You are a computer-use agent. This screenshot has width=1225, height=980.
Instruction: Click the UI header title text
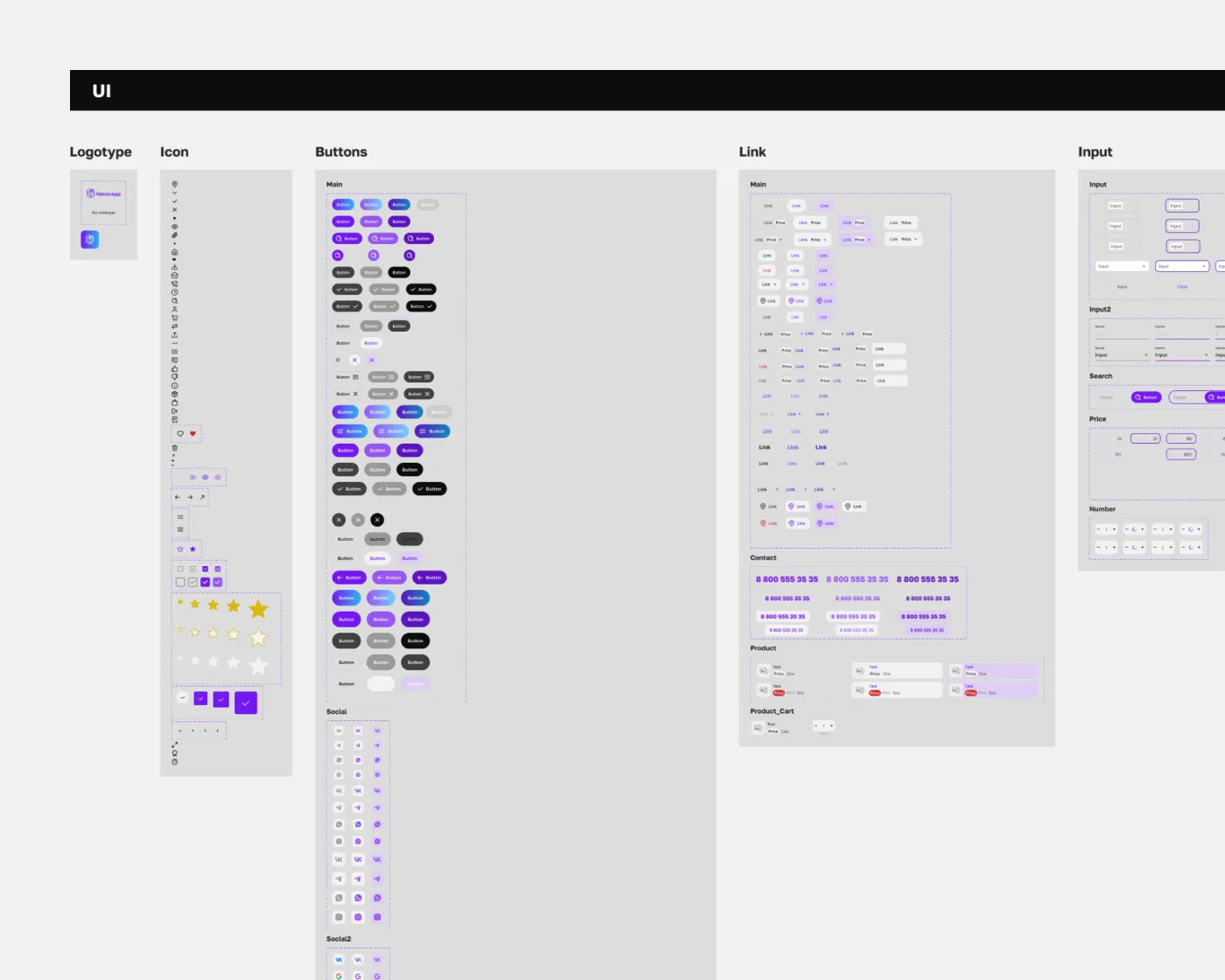tap(101, 91)
